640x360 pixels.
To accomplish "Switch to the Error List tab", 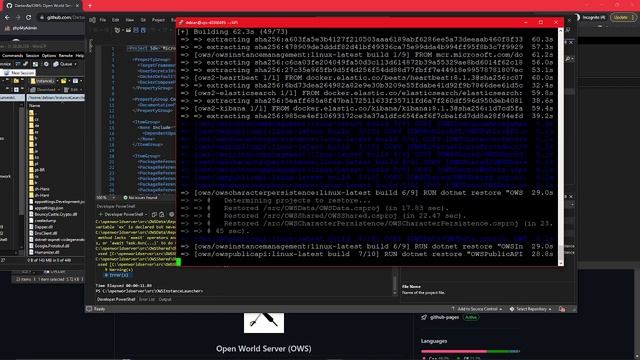I will tap(147, 300).
